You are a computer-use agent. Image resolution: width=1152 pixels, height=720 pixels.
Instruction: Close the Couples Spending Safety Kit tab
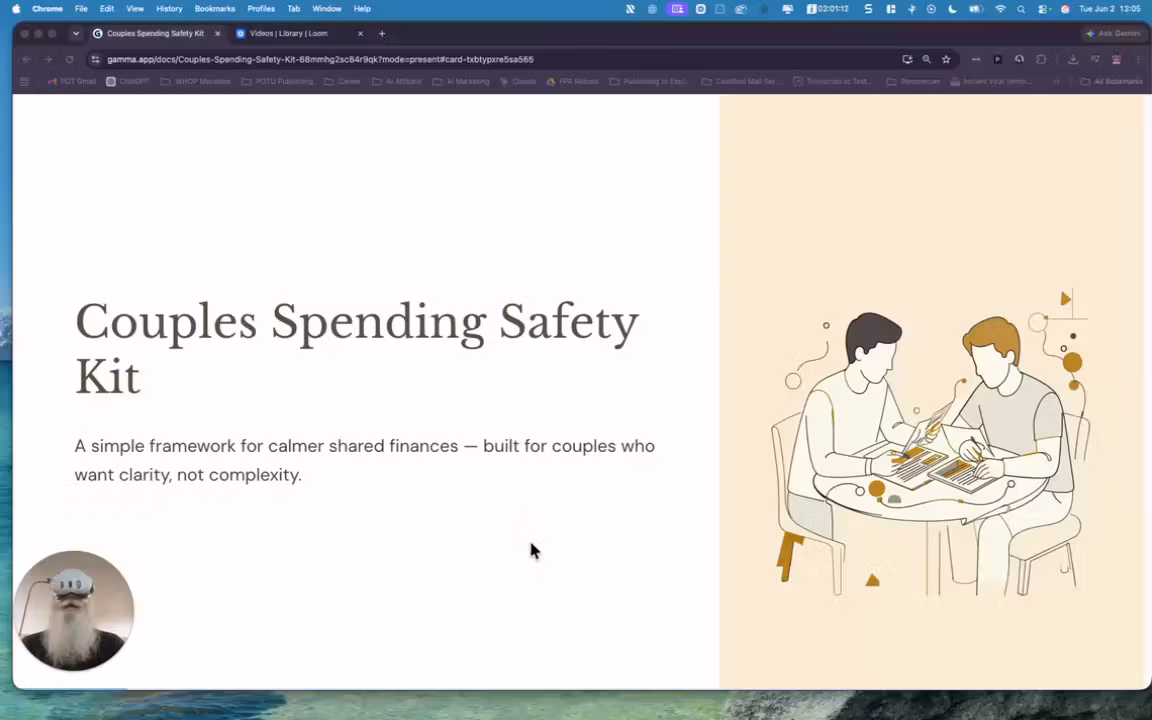coord(217,33)
